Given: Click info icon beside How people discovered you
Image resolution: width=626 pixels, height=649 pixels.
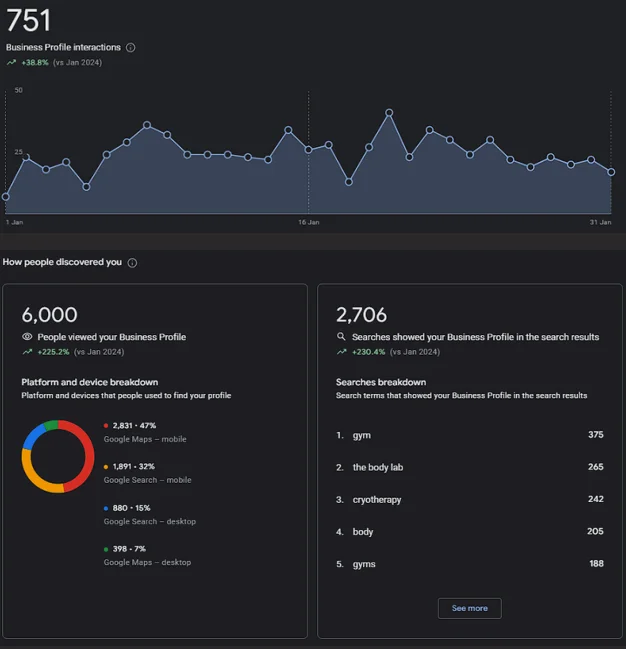Looking at the screenshot, I should [x=132, y=263].
